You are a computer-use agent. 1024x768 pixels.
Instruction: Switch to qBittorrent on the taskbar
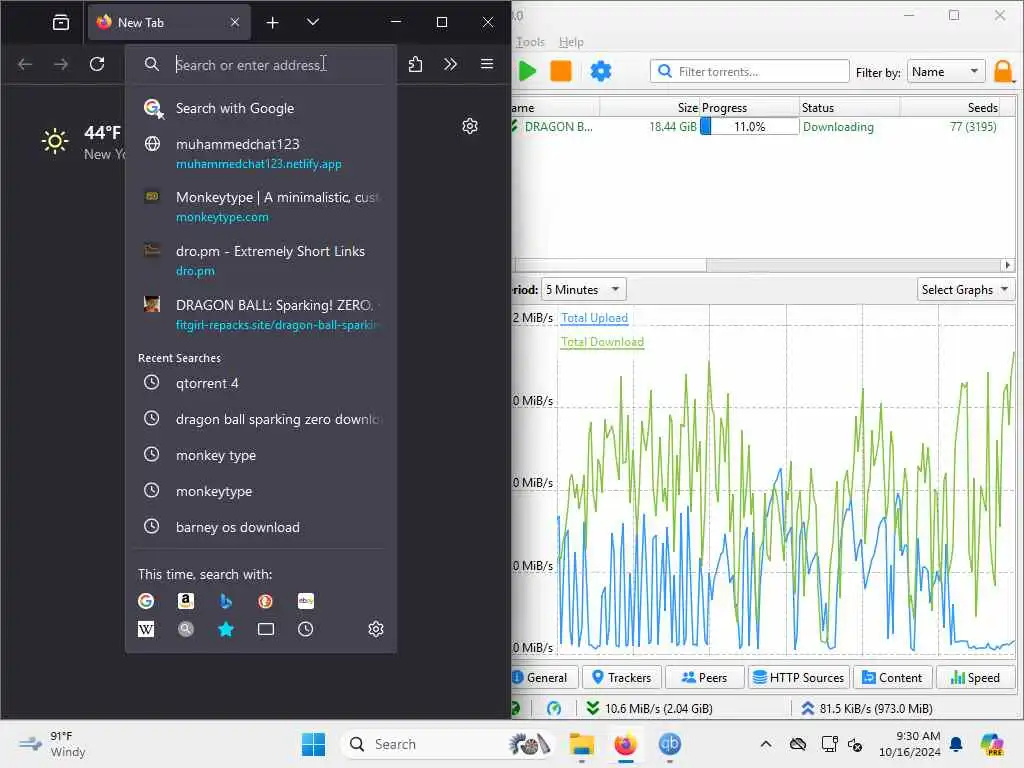669,744
